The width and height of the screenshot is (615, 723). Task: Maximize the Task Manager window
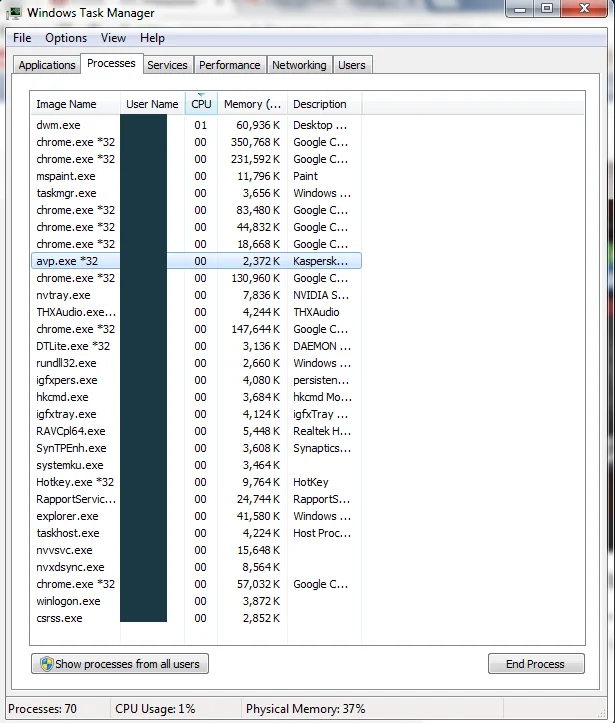coord(547,8)
